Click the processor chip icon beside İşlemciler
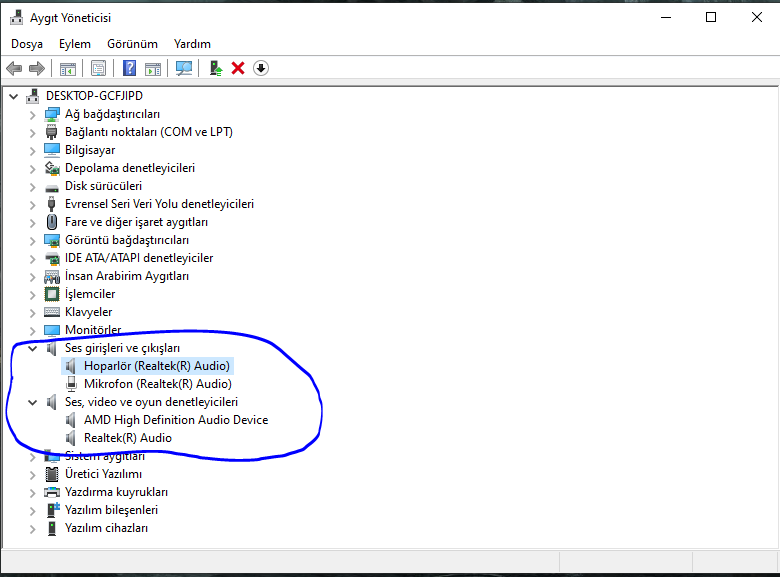The image size is (780, 577). click(x=52, y=294)
